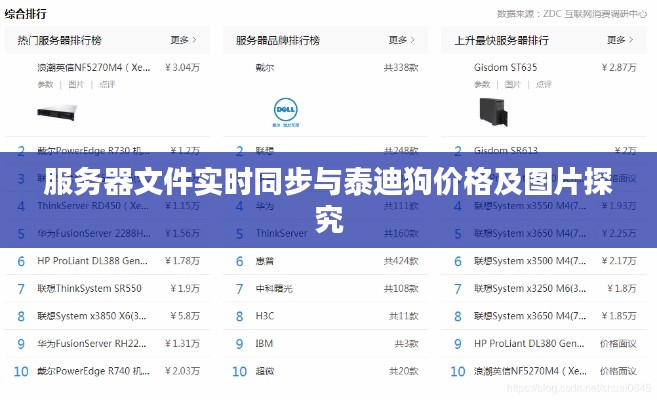Click the Dell brand logo
Screen dimensions: 657x400
coord(286,112)
